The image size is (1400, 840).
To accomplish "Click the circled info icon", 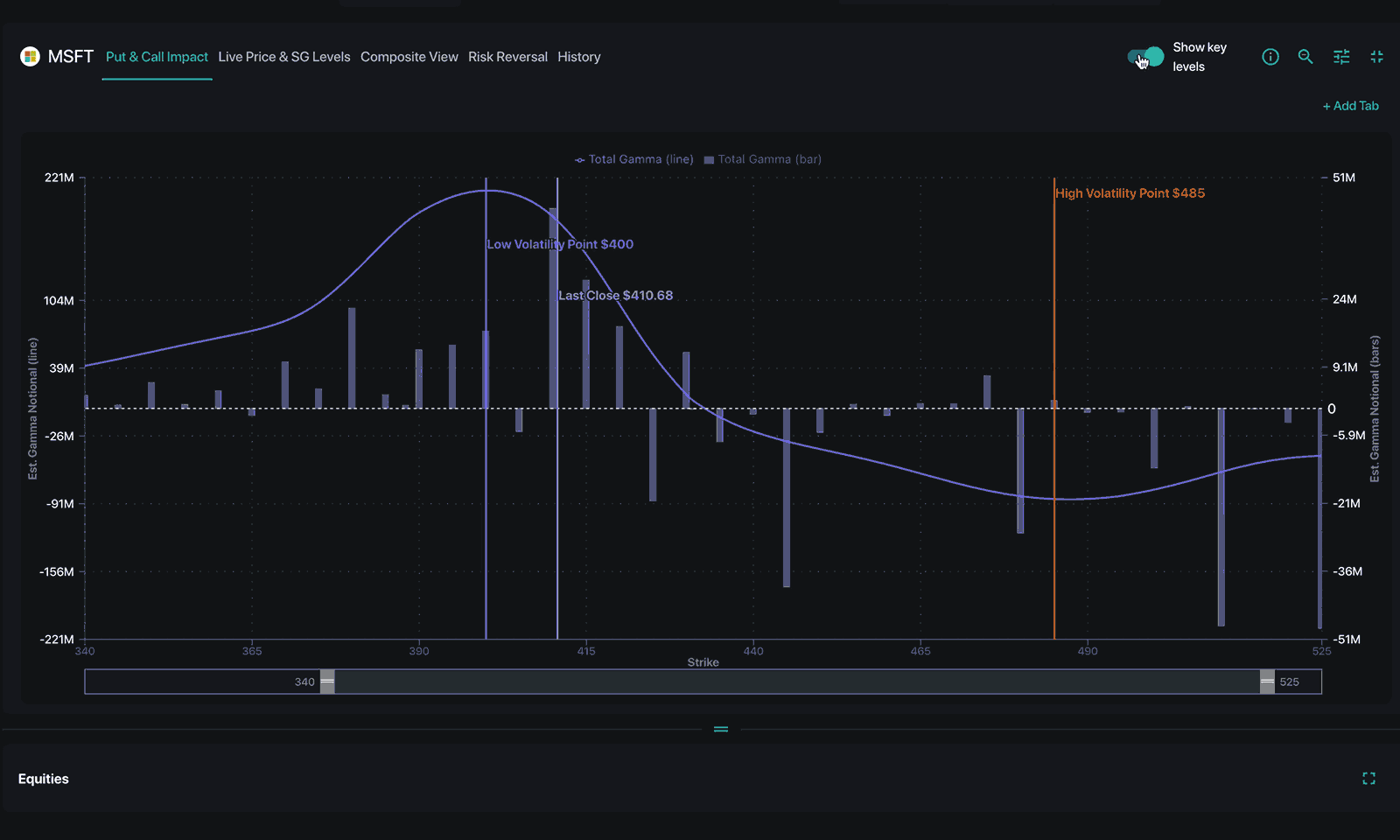I will tap(1270, 56).
